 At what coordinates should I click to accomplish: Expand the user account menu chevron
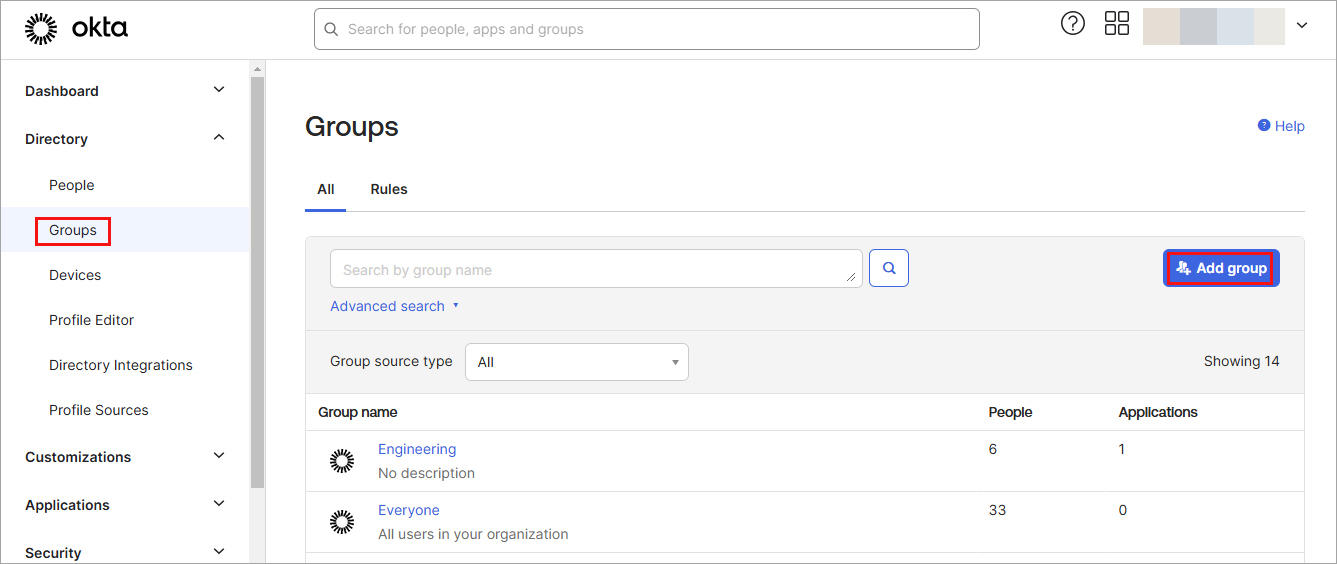(x=1301, y=26)
